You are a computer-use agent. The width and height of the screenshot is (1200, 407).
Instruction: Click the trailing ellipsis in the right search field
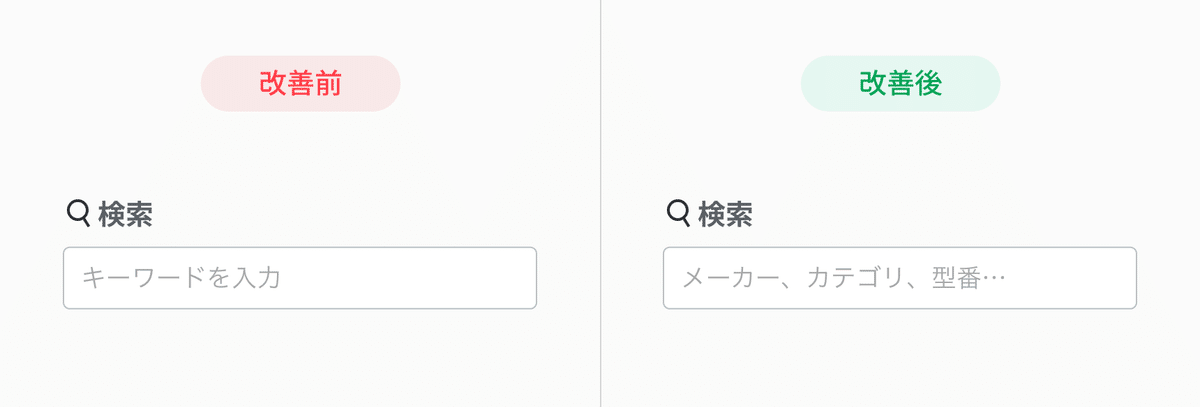coord(993,279)
